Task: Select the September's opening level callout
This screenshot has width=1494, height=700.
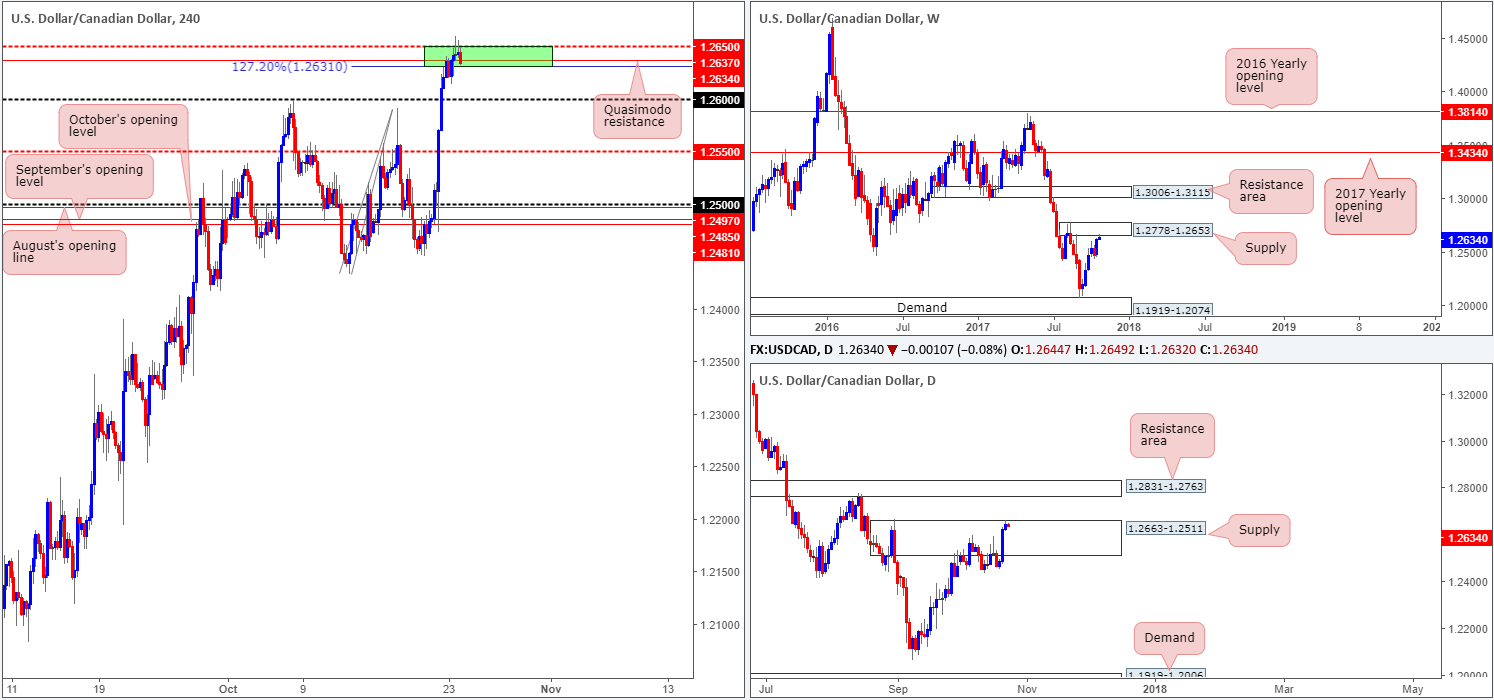Action: pyautogui.click(x=80, y=176)
